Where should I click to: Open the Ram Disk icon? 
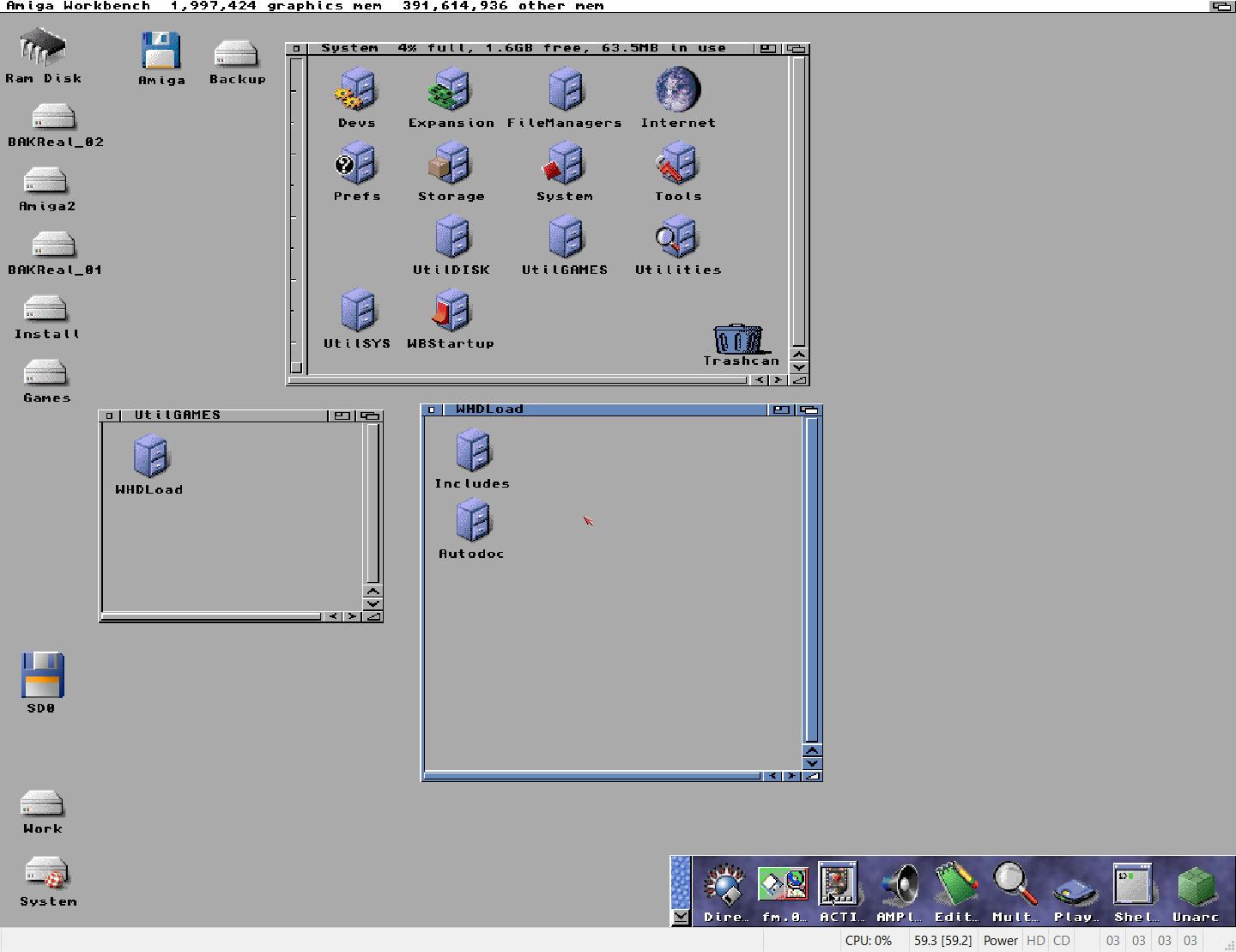click(43, 47)
